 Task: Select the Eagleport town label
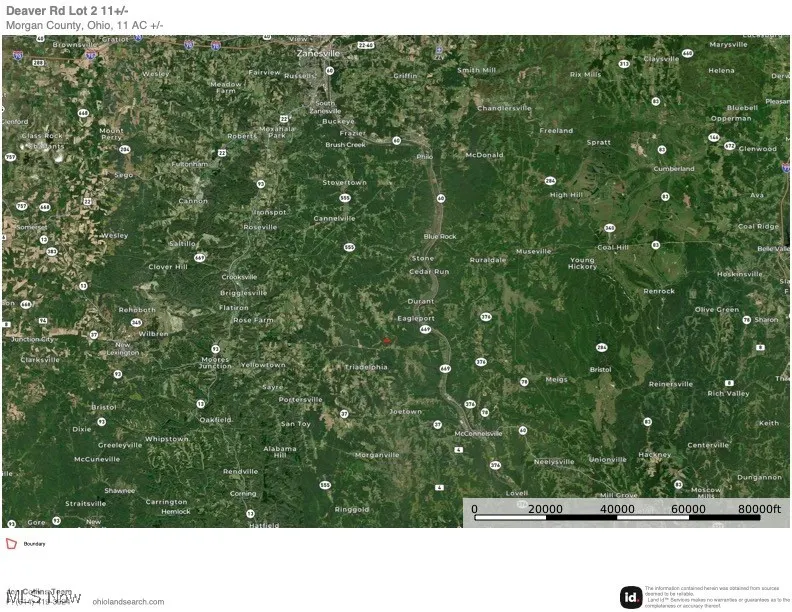point(416,317)
